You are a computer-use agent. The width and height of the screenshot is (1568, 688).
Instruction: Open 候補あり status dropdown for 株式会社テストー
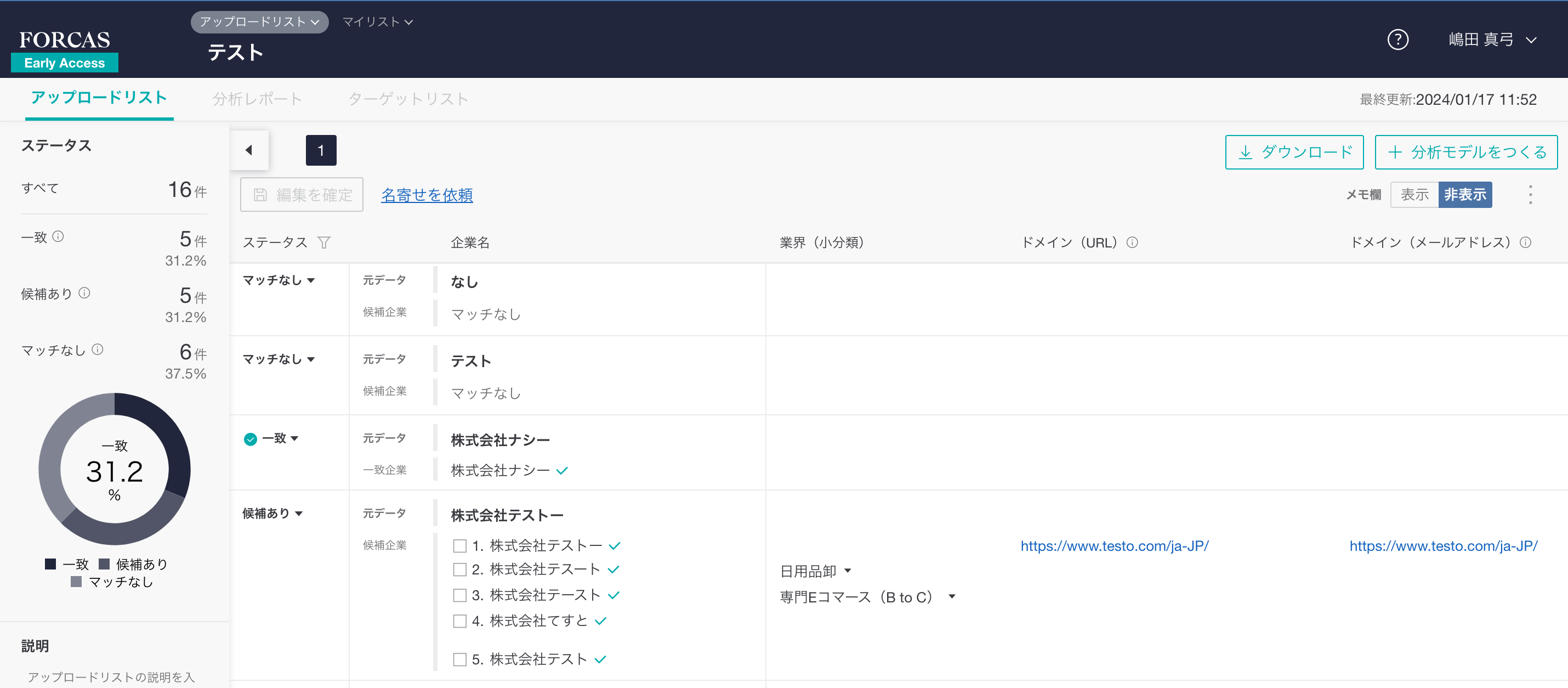coord(272,514)
